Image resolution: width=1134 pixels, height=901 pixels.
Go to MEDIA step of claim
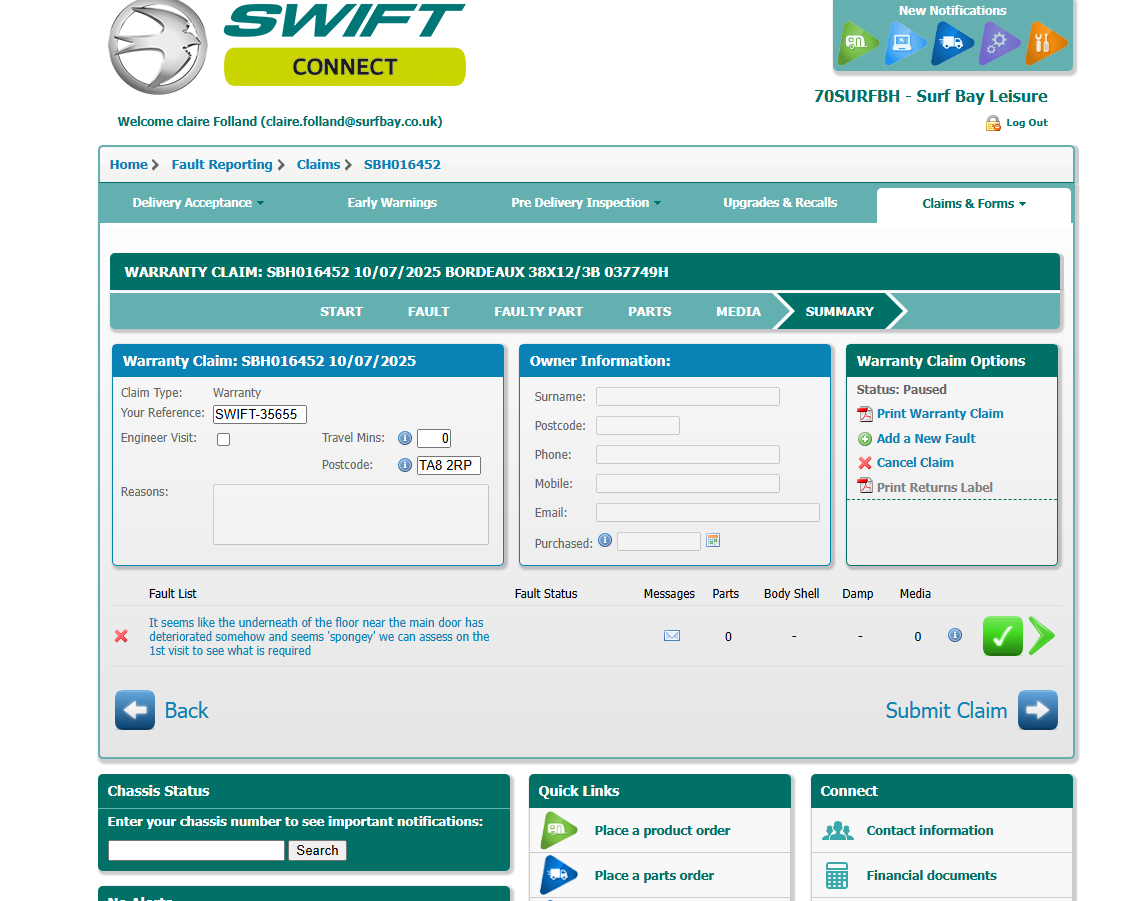[738, 312]
